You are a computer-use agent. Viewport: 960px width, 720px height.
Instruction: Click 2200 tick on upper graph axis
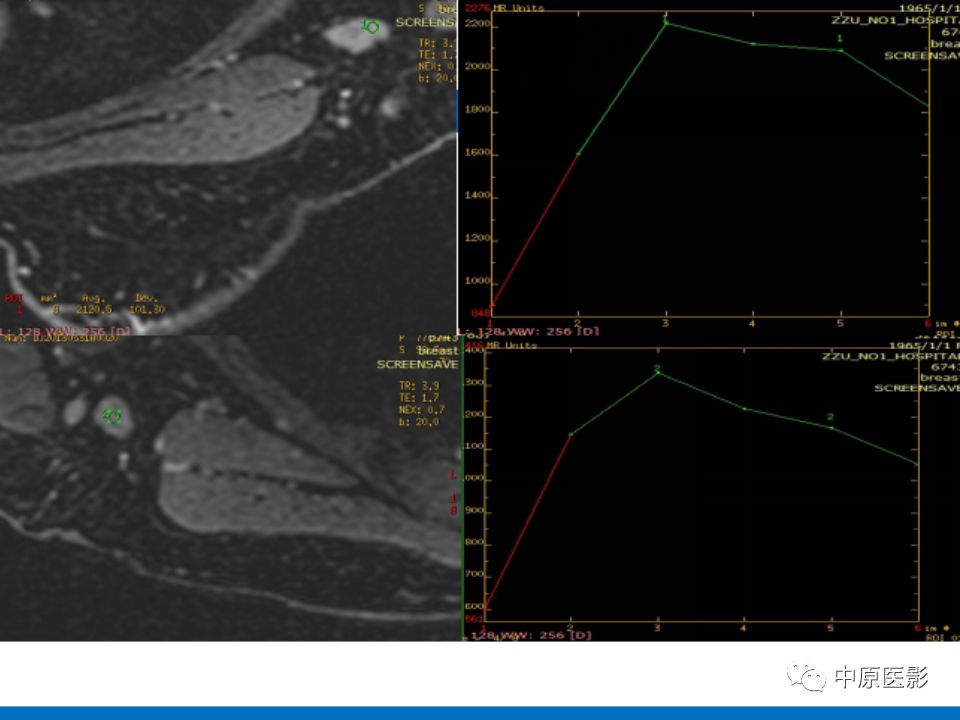pos(478,23)
